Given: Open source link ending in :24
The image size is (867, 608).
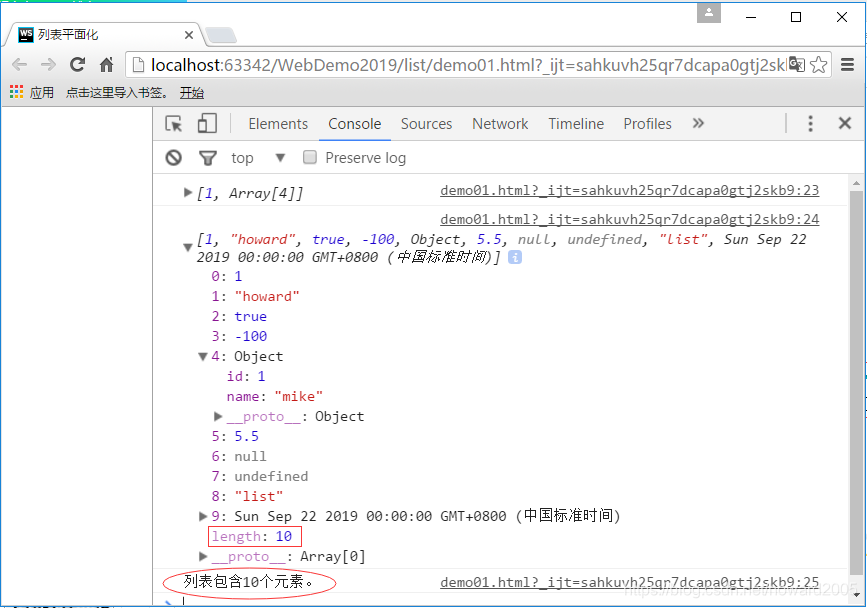Looking at the screenshot, I should [x=630, y=220].
